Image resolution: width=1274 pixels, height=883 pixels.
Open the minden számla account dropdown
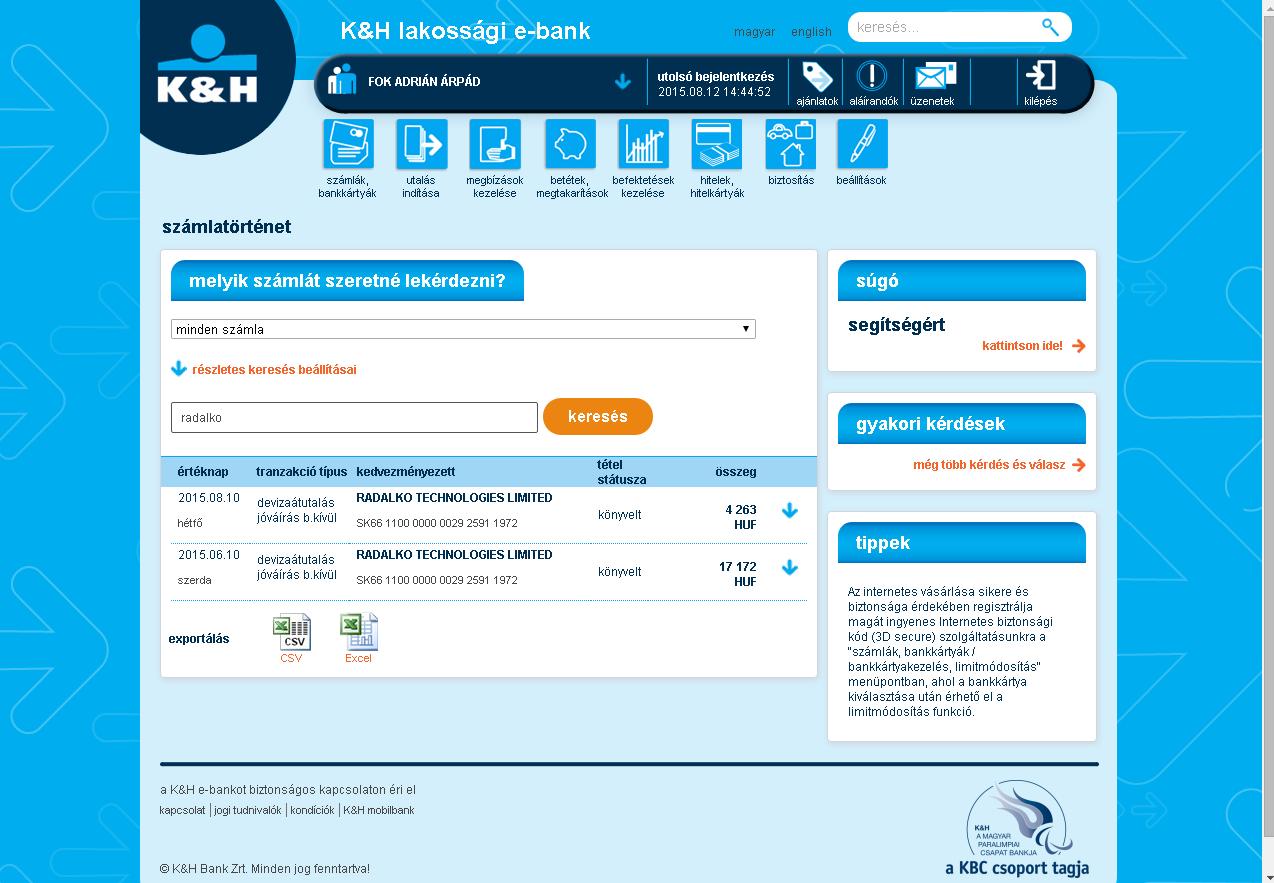pos(463,329)
